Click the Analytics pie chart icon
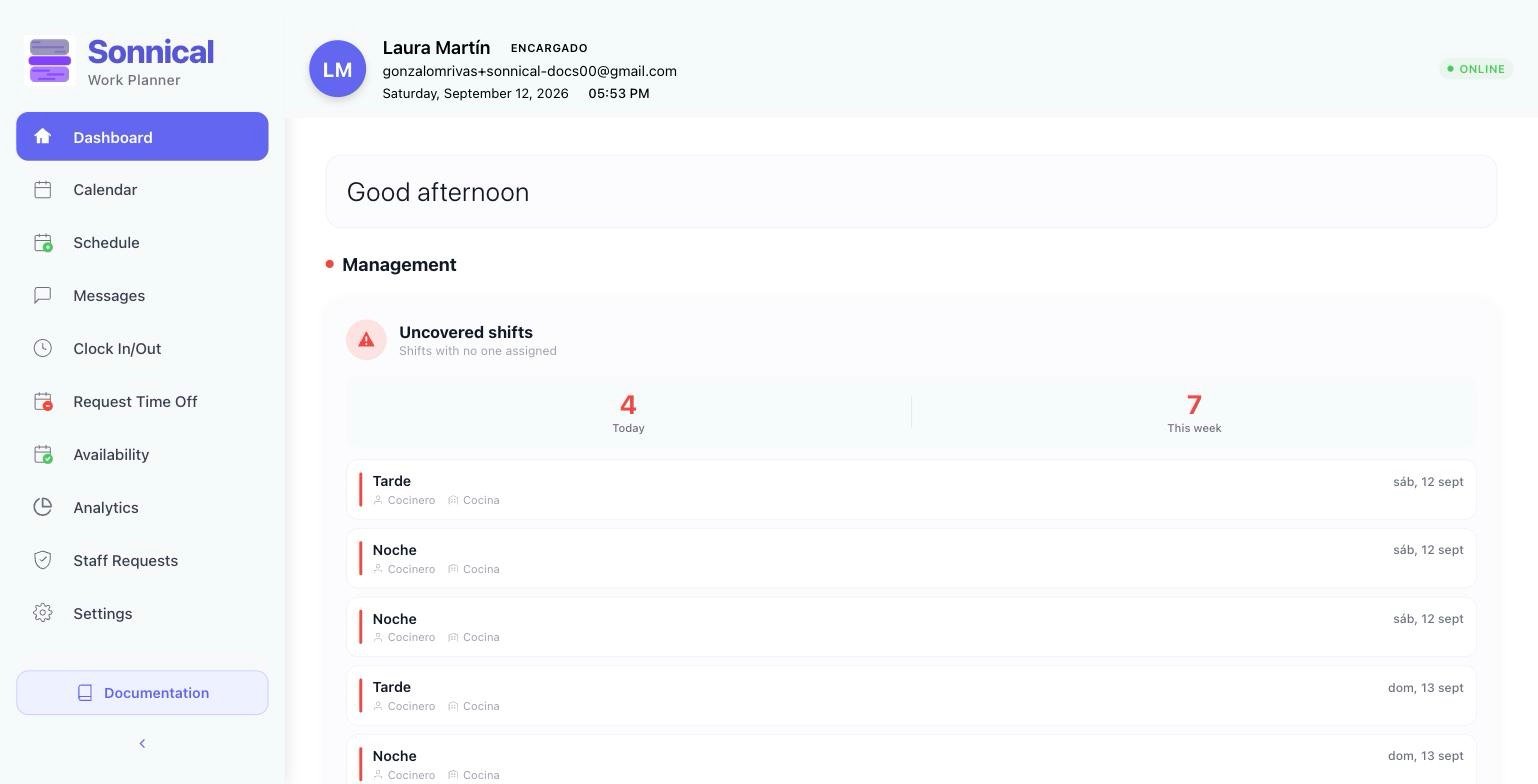Image resolution: width=1538 pixels, height=784 pixels. 42,507
